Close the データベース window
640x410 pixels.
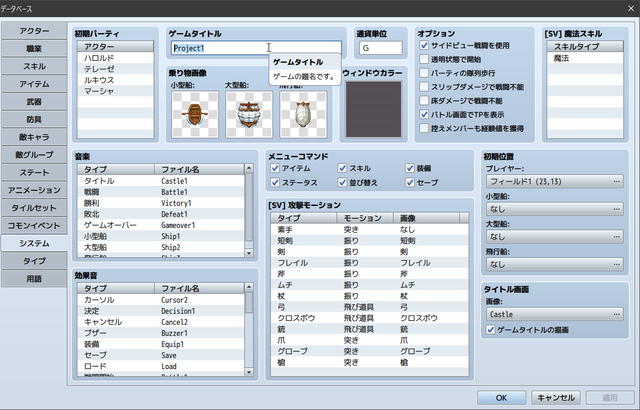click(x=631, y=8)
